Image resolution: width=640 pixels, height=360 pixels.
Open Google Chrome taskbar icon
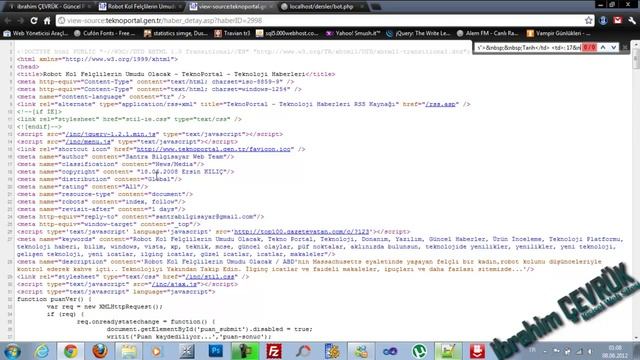71,351
